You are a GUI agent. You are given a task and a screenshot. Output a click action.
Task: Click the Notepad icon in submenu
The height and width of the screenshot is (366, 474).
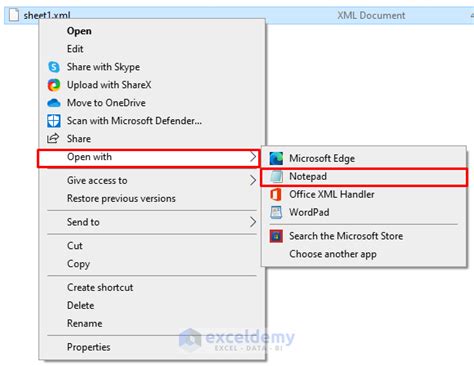(276, 177)
